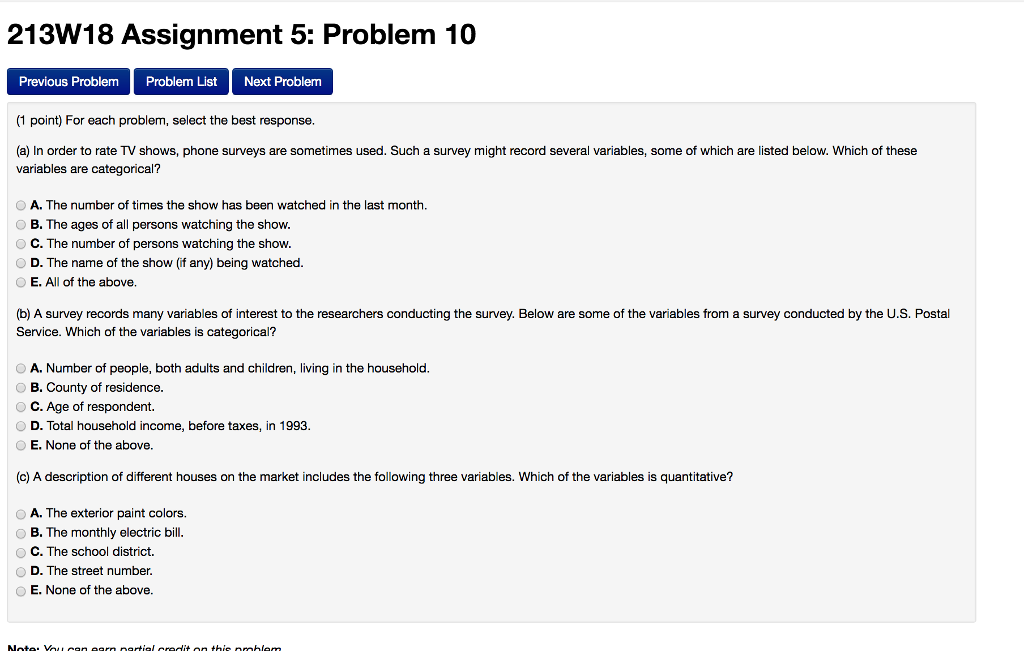Select option E, None of the above, in part (b)
1024x651 pixels.
point(20,445)
